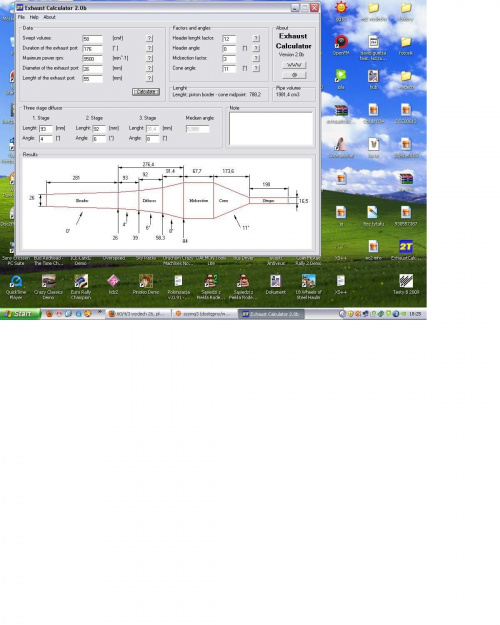The height and width of the screenshot is (625, 500).
Task: Click the help button next to Cone angle
Action: 256,68
